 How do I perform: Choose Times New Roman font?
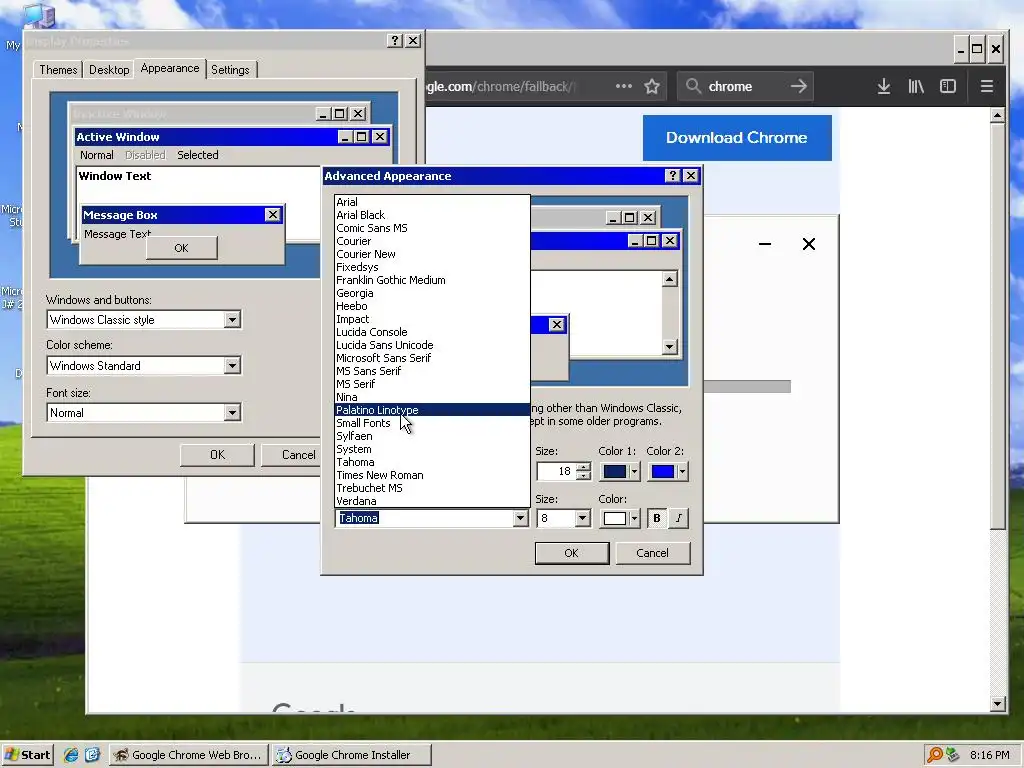432,475
